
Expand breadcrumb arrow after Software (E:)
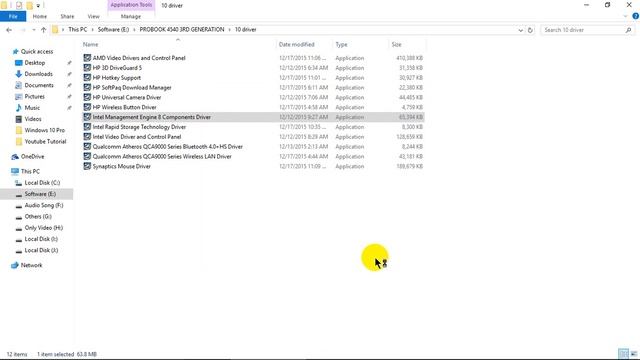pyautogui.click(x=134, y=30)
